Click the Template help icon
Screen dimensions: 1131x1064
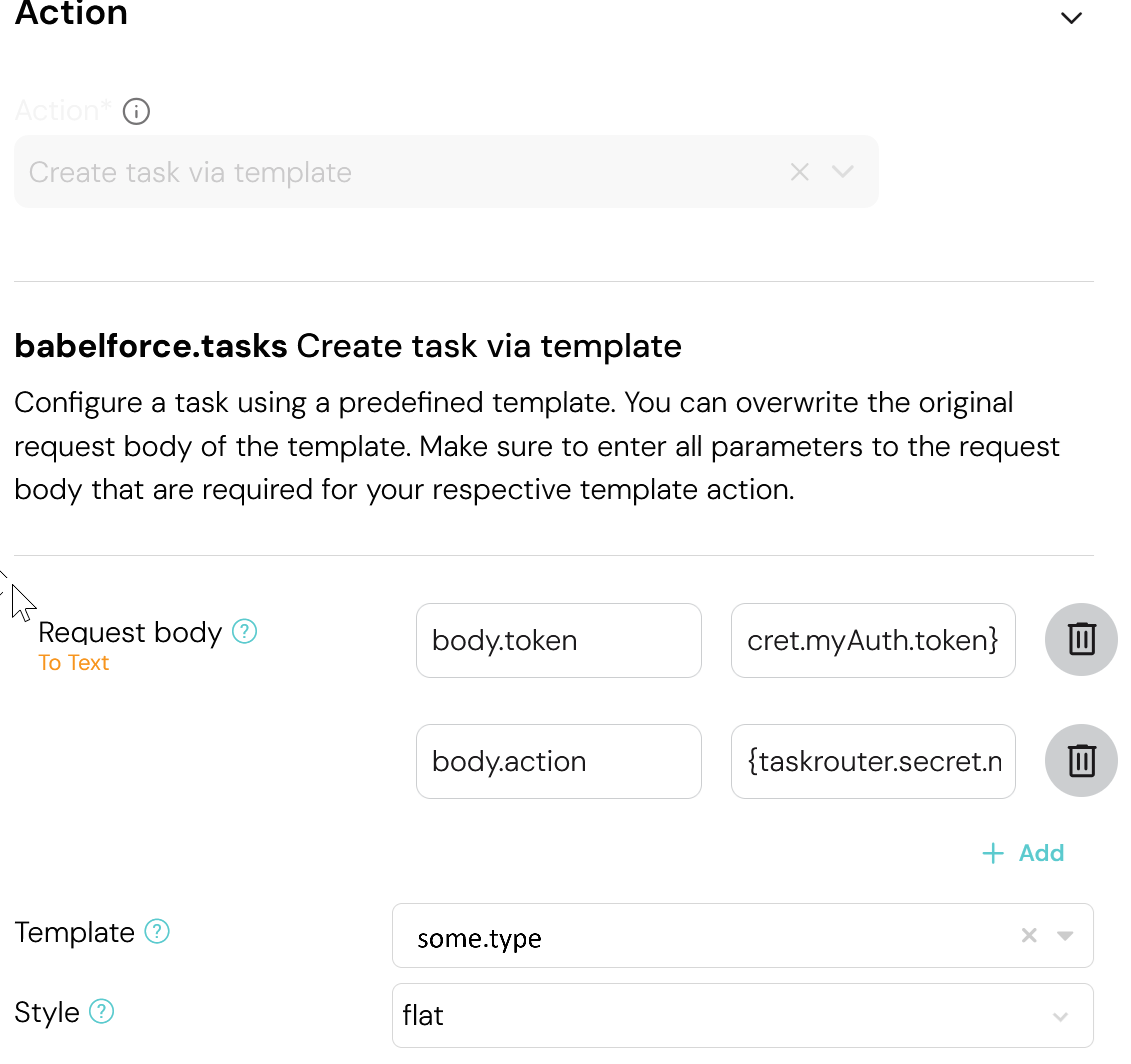point(157,932)
